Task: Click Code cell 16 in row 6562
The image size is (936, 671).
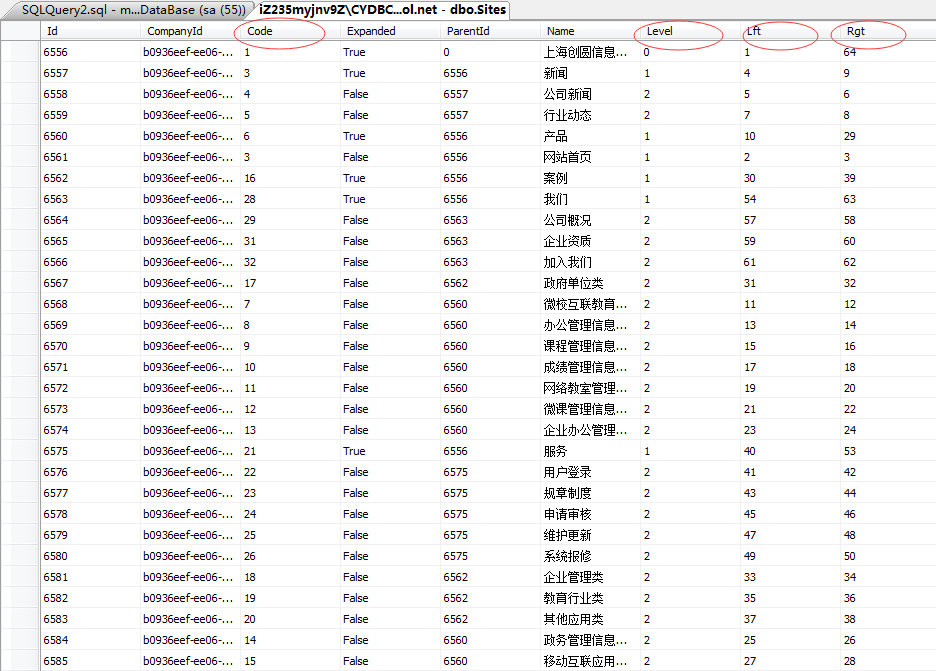Action: (x=291, y=178)
